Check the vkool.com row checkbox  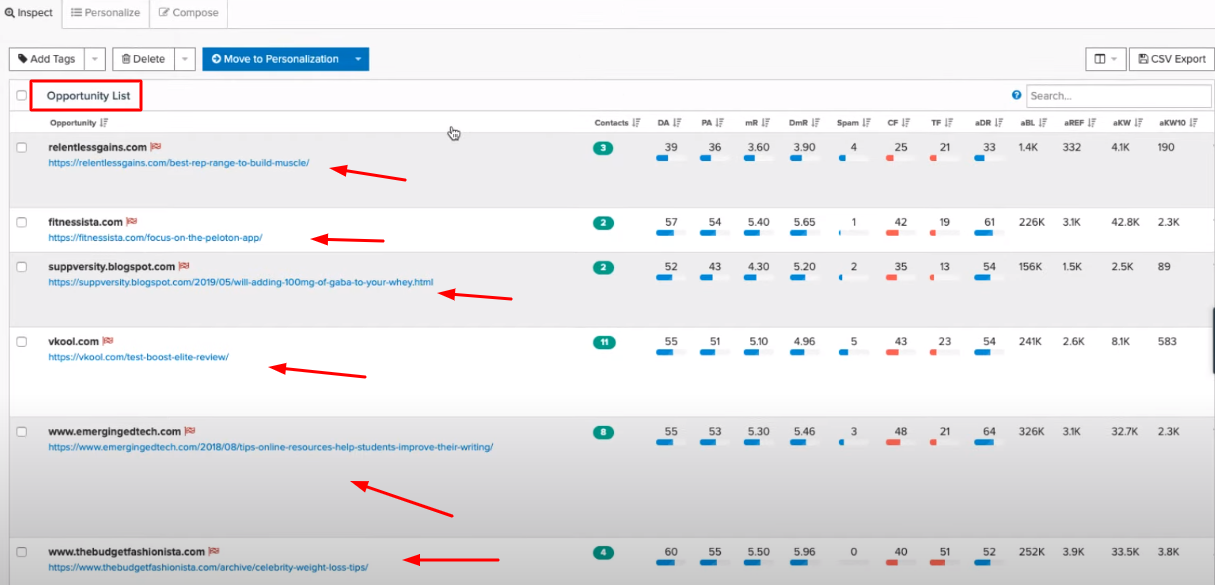[x=22, y=342]
